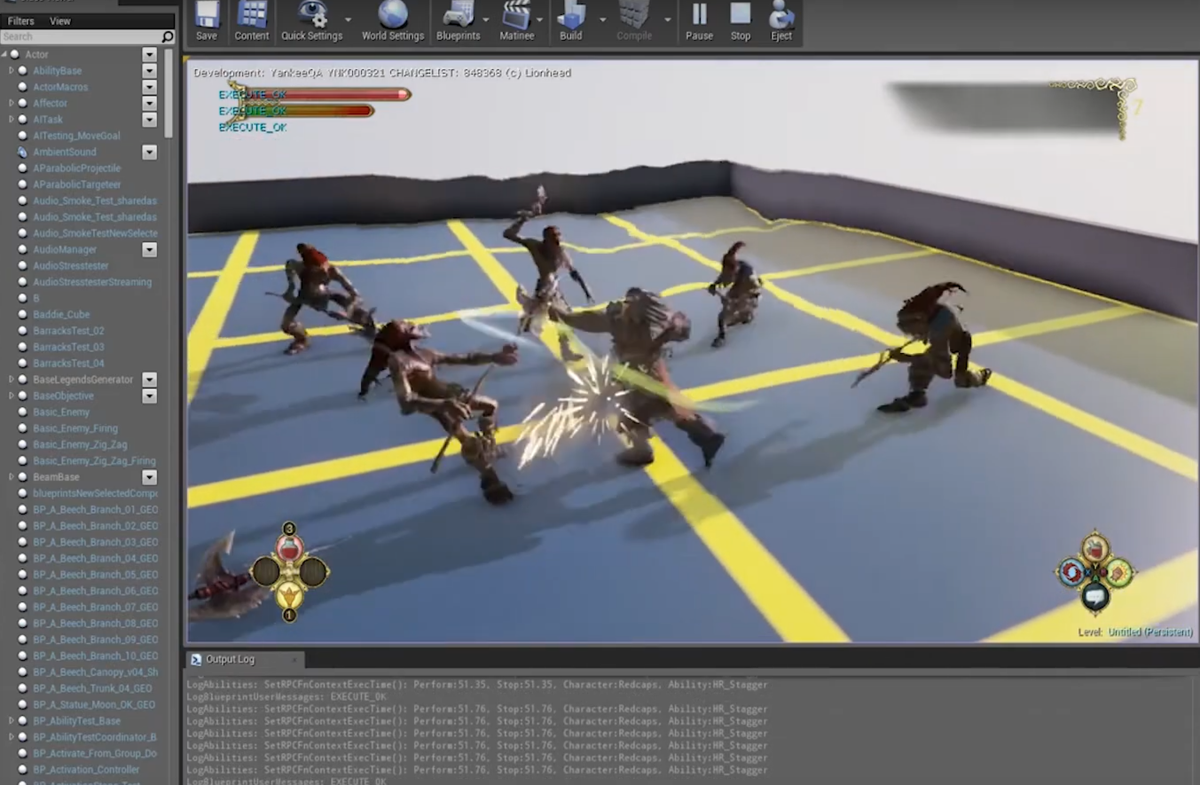This screenshot has width=1200, height=785.
Task: Expand the BaseLegendsGenerator tree node
Action: click(11, 380)
